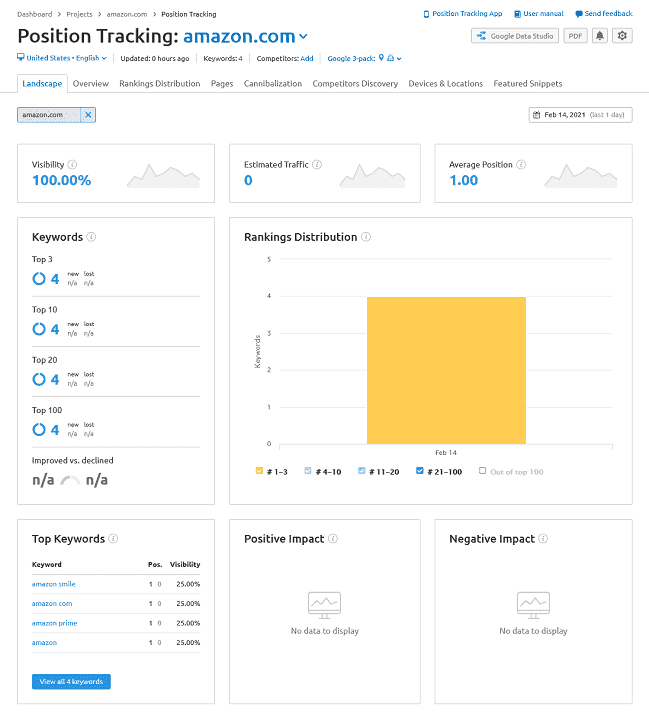Switch to Competitors Discovery tab
Viewport: 649px width, 716px height.
pos(355,84)
